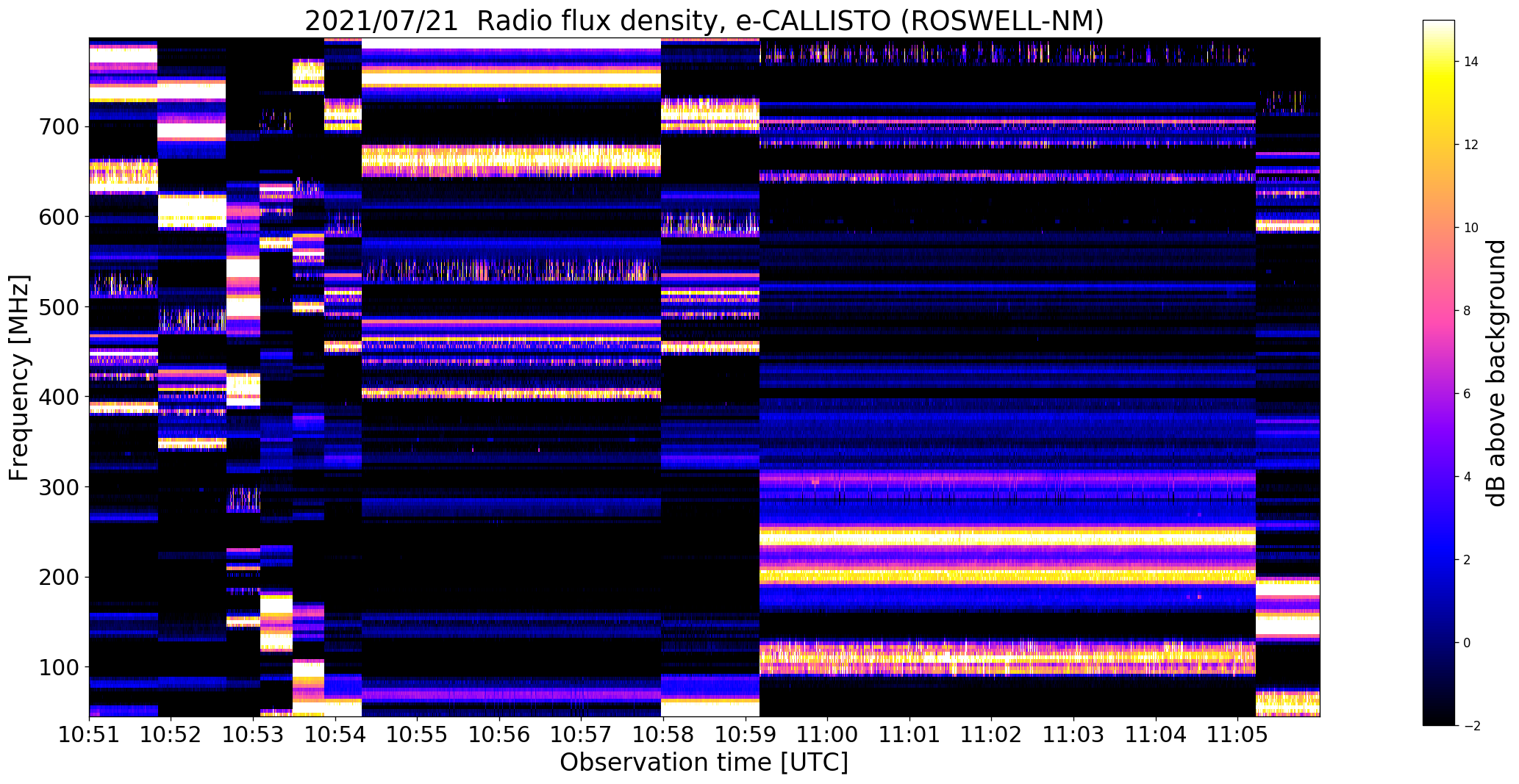Click the 11:04 time tick label
The height and width of the screenshot is (784, 1519).
(x=1157, y=736)
